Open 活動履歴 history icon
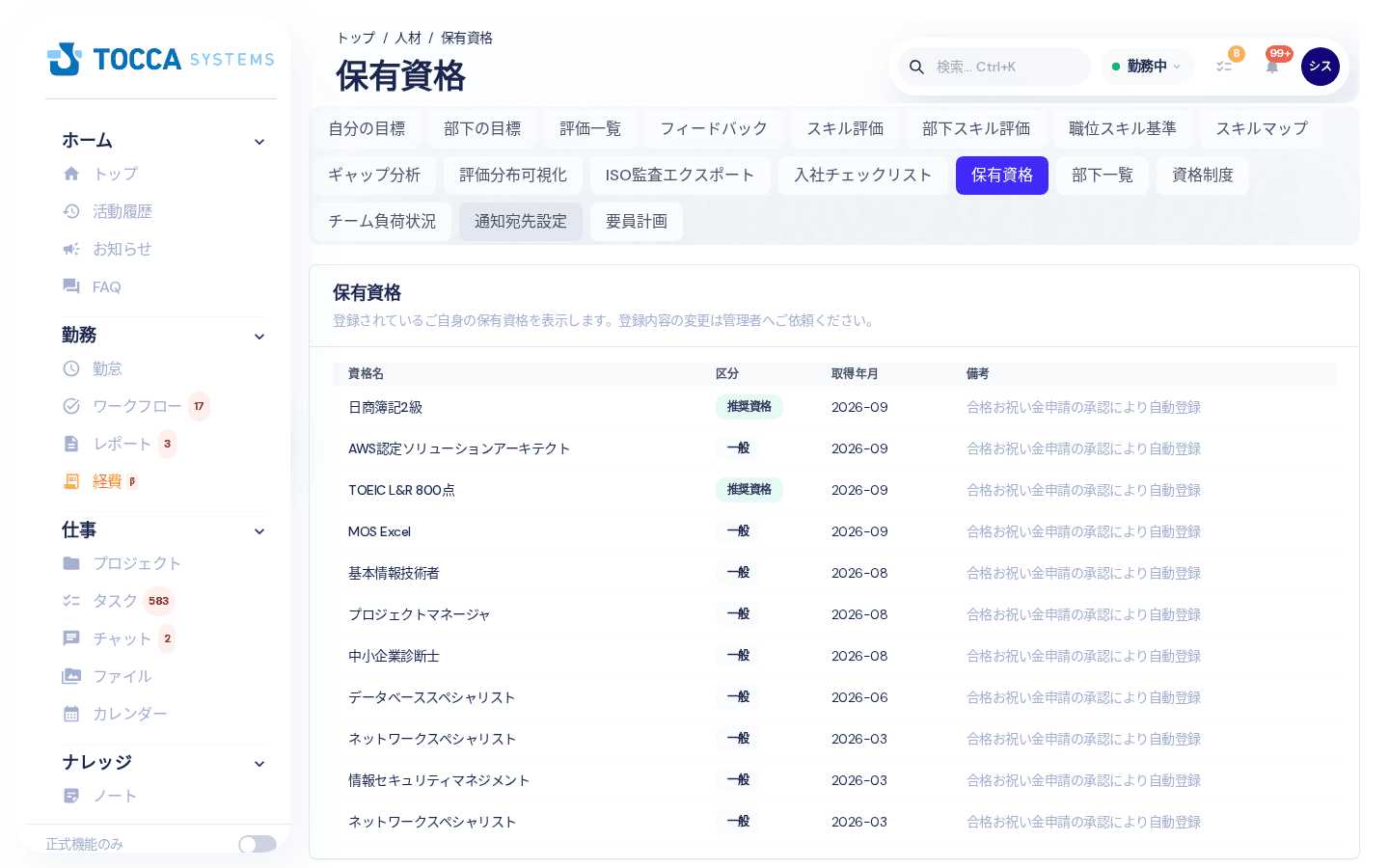The width and height of the screenshot is (1389, 868). [71, 211]
